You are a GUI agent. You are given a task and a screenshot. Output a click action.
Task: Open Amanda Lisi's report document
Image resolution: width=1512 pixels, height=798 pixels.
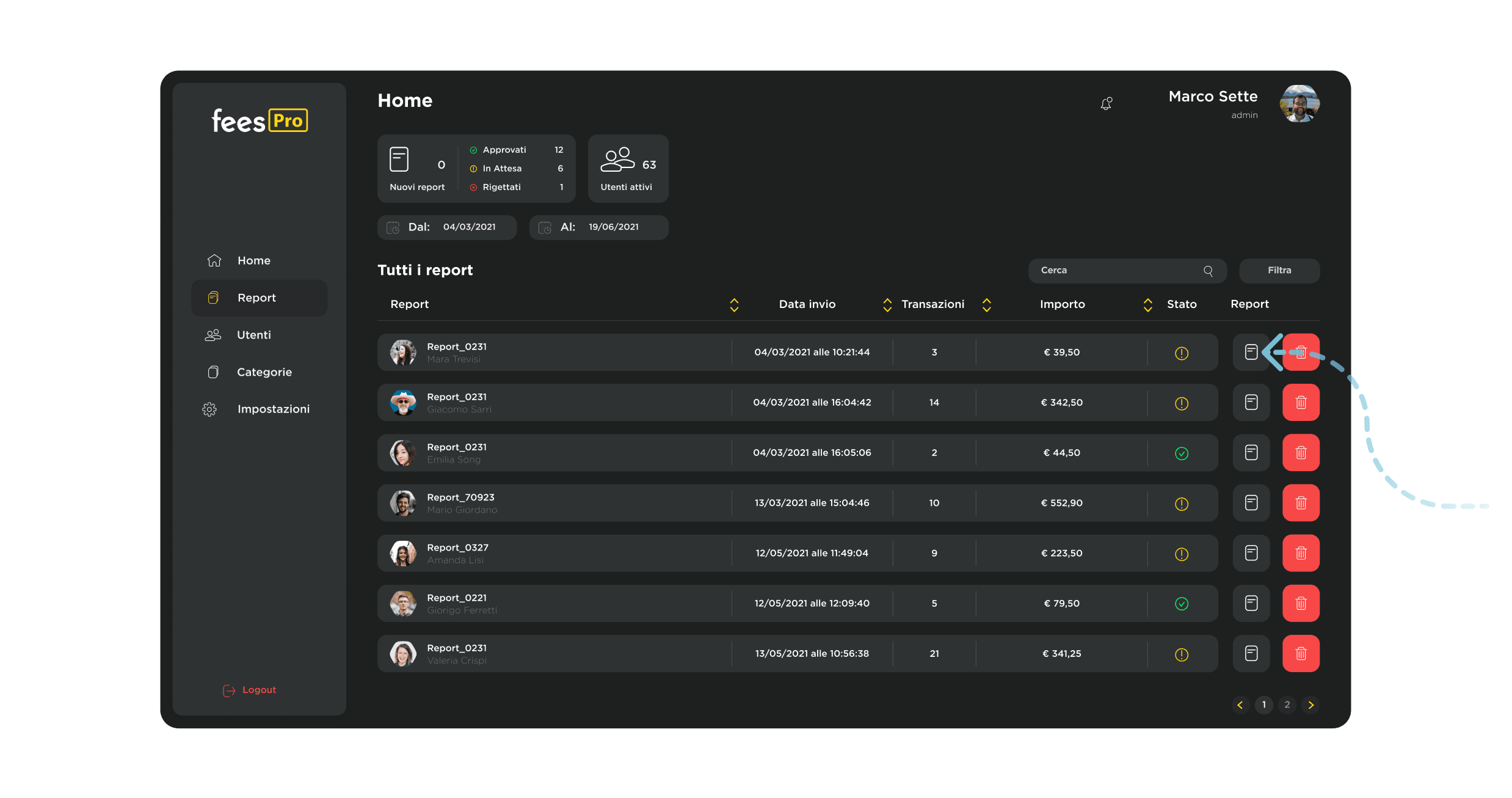(1251, 553)
